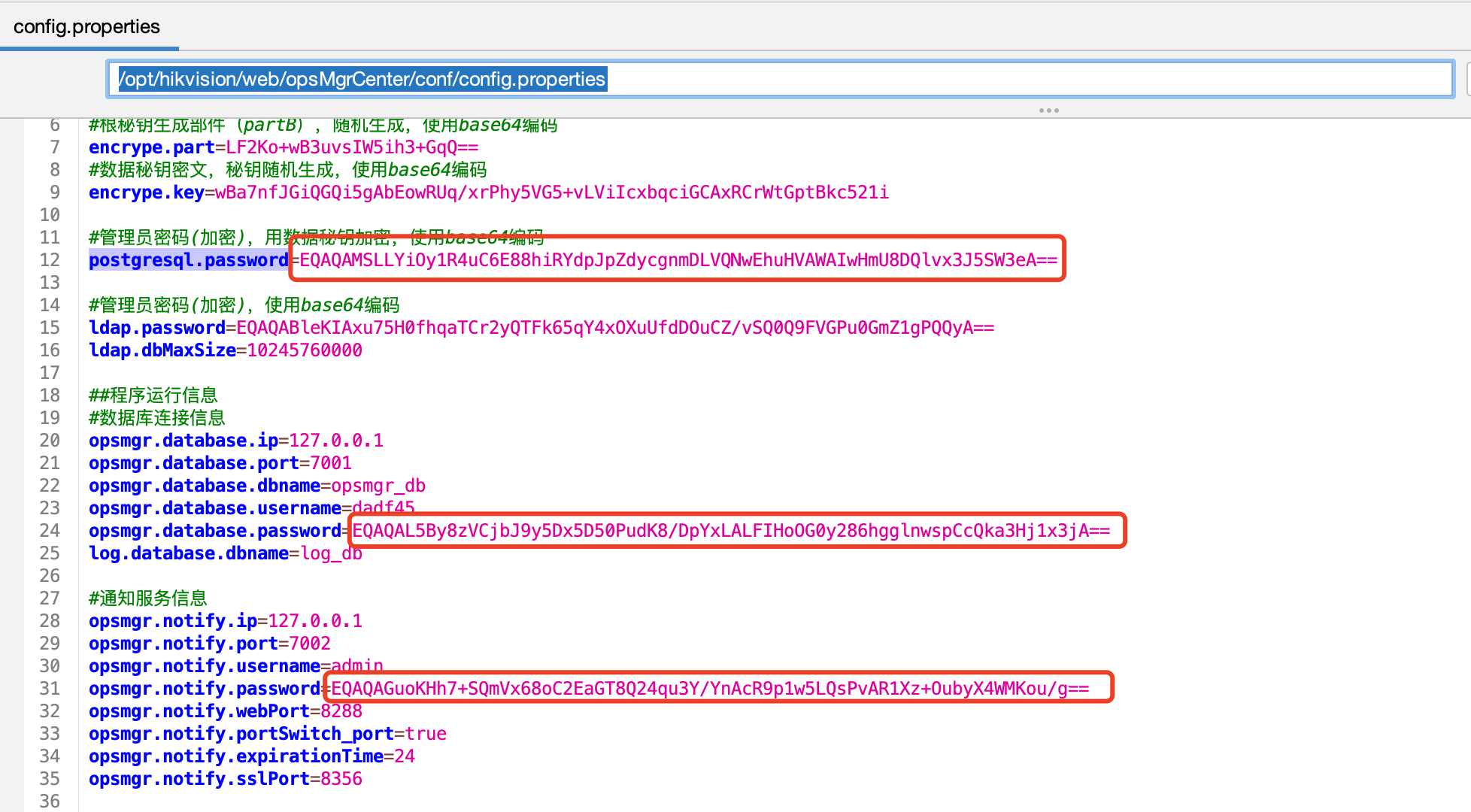Click the ldap.dbMaxSize value 10245760000
The image size is (1471, 812).
coord(305,350)
